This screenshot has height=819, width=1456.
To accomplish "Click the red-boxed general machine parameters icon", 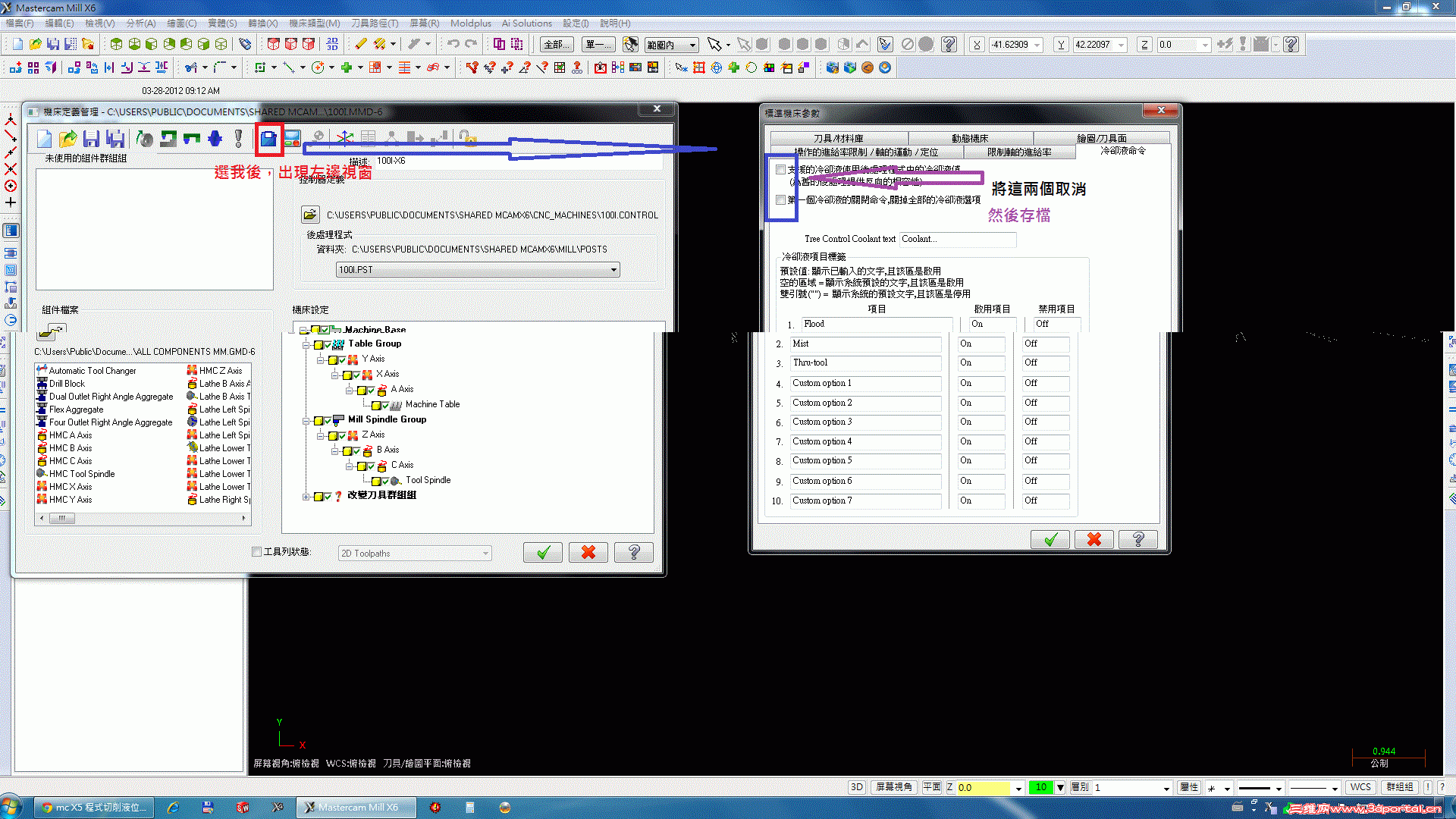I will click(x=268, y=139).
